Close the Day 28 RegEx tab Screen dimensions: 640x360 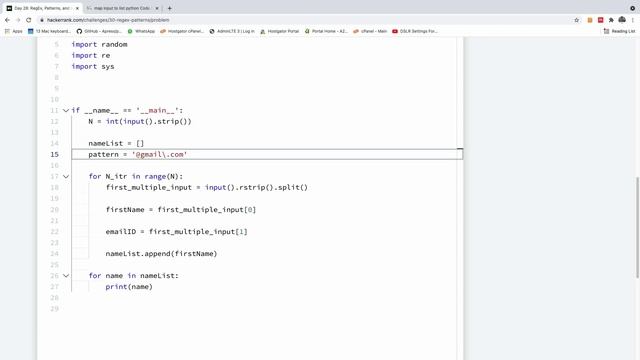77,8
